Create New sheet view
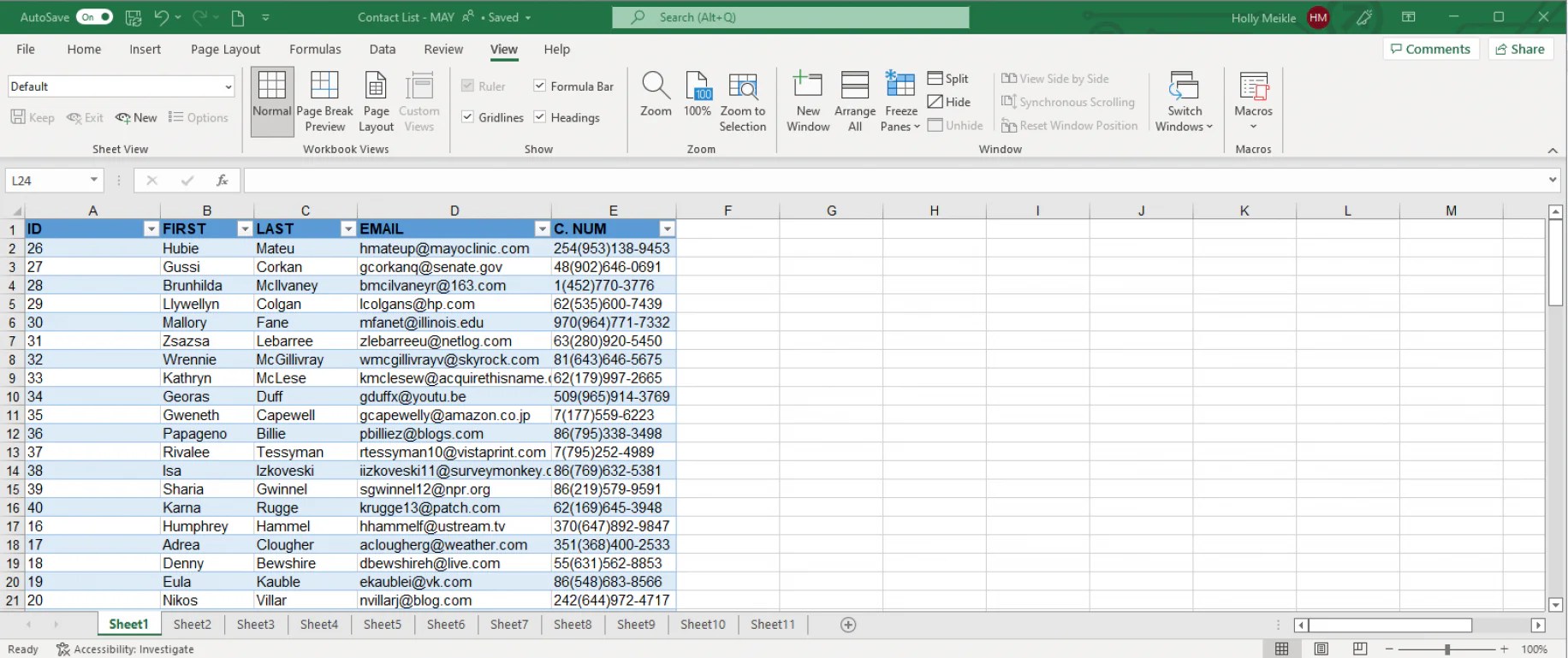Viewport: 1568px width, 658px height. click(x=136, y=118)
